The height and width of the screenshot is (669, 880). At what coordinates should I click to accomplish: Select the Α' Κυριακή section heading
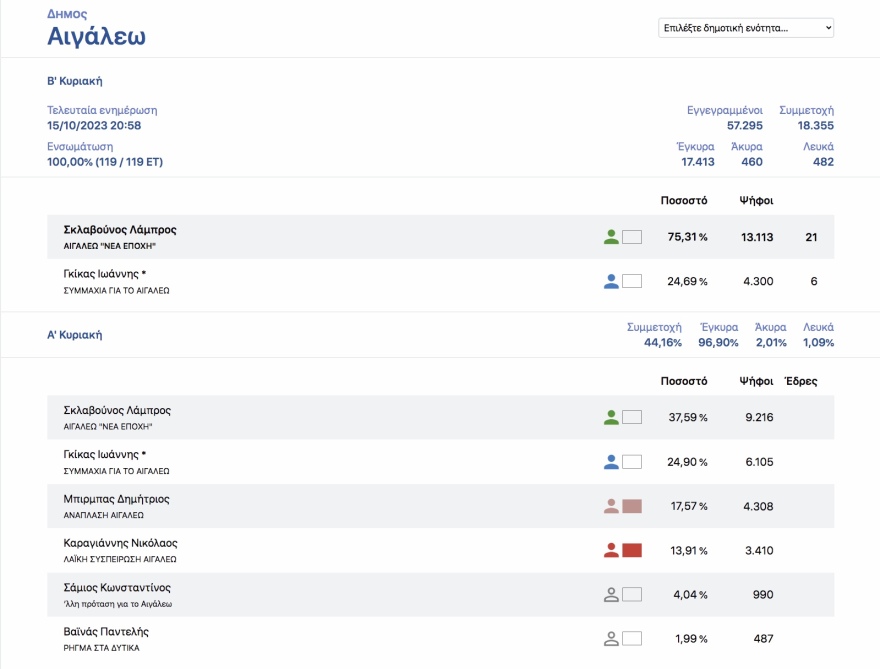pos(75,335)
